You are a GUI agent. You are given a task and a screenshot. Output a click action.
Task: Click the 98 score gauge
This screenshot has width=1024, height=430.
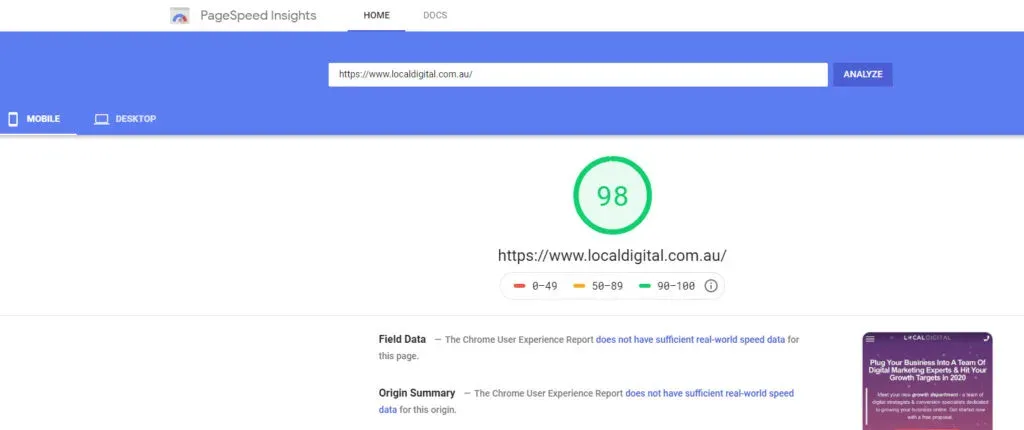click(613, 195)
